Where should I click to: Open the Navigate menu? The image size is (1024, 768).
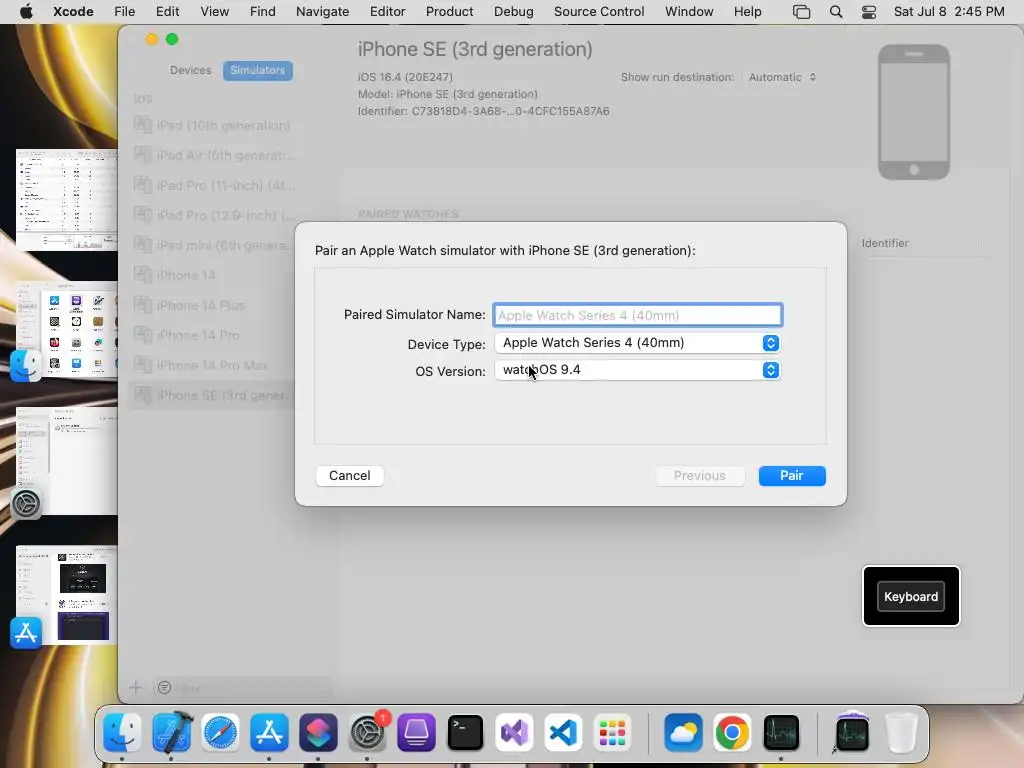323,12
